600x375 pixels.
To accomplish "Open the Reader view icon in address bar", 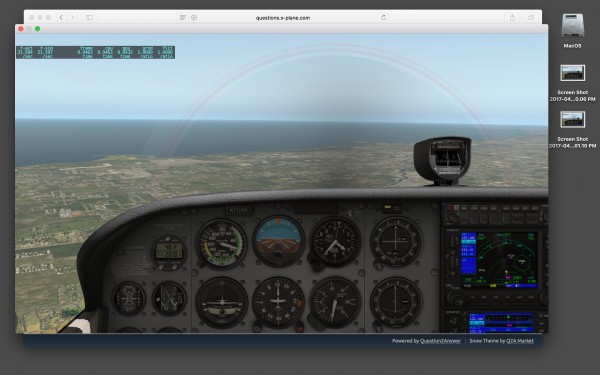I will tap(183, 18).
